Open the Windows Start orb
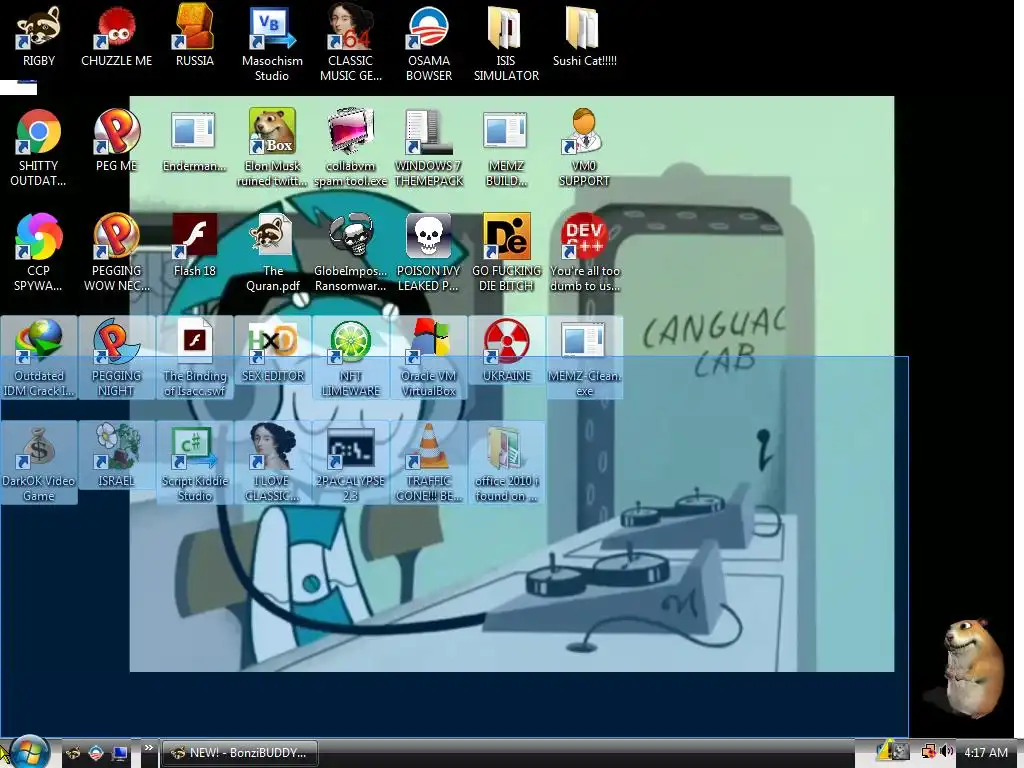This screenshot has width=1024, height=768. click(29, 752)
